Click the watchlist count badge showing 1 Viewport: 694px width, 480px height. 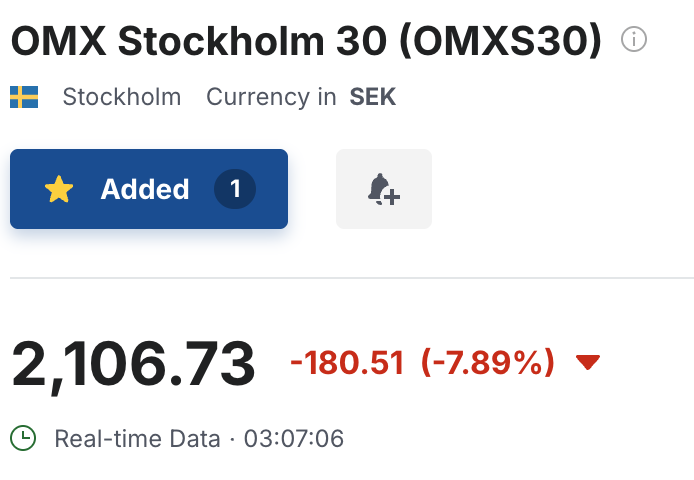pos(235,189)
